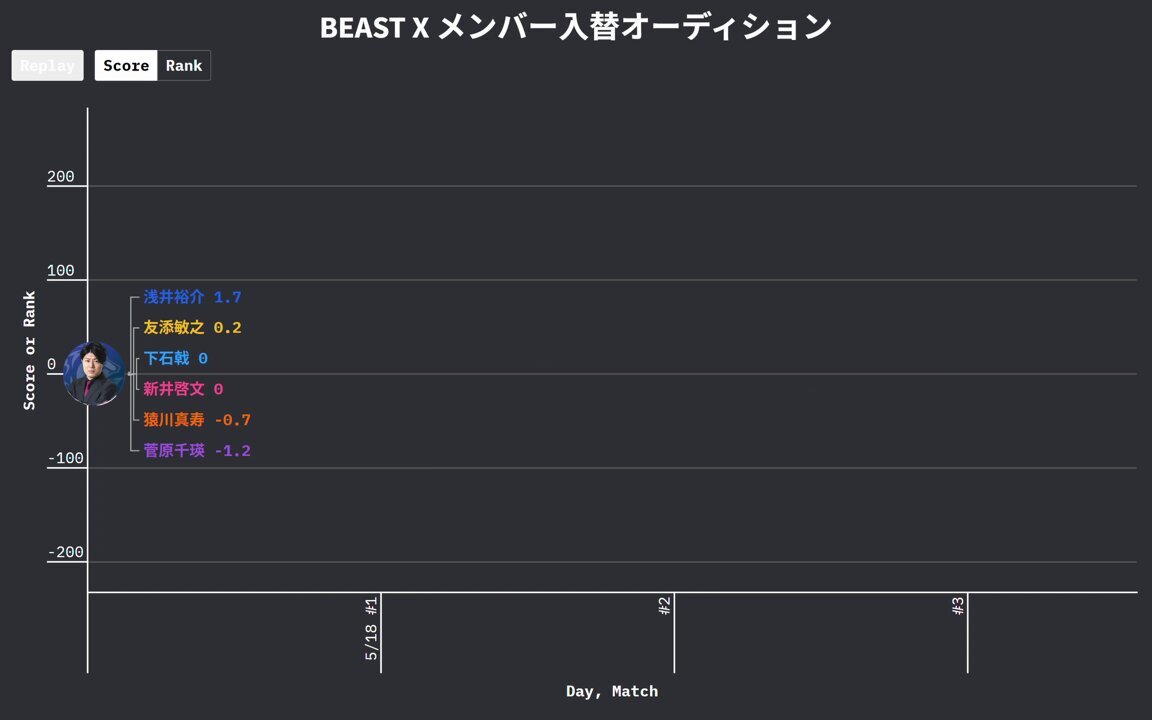Viewport: 1152px width, 720px height.
Task: Click the #3 match axis marker
Action: point(958,605)
